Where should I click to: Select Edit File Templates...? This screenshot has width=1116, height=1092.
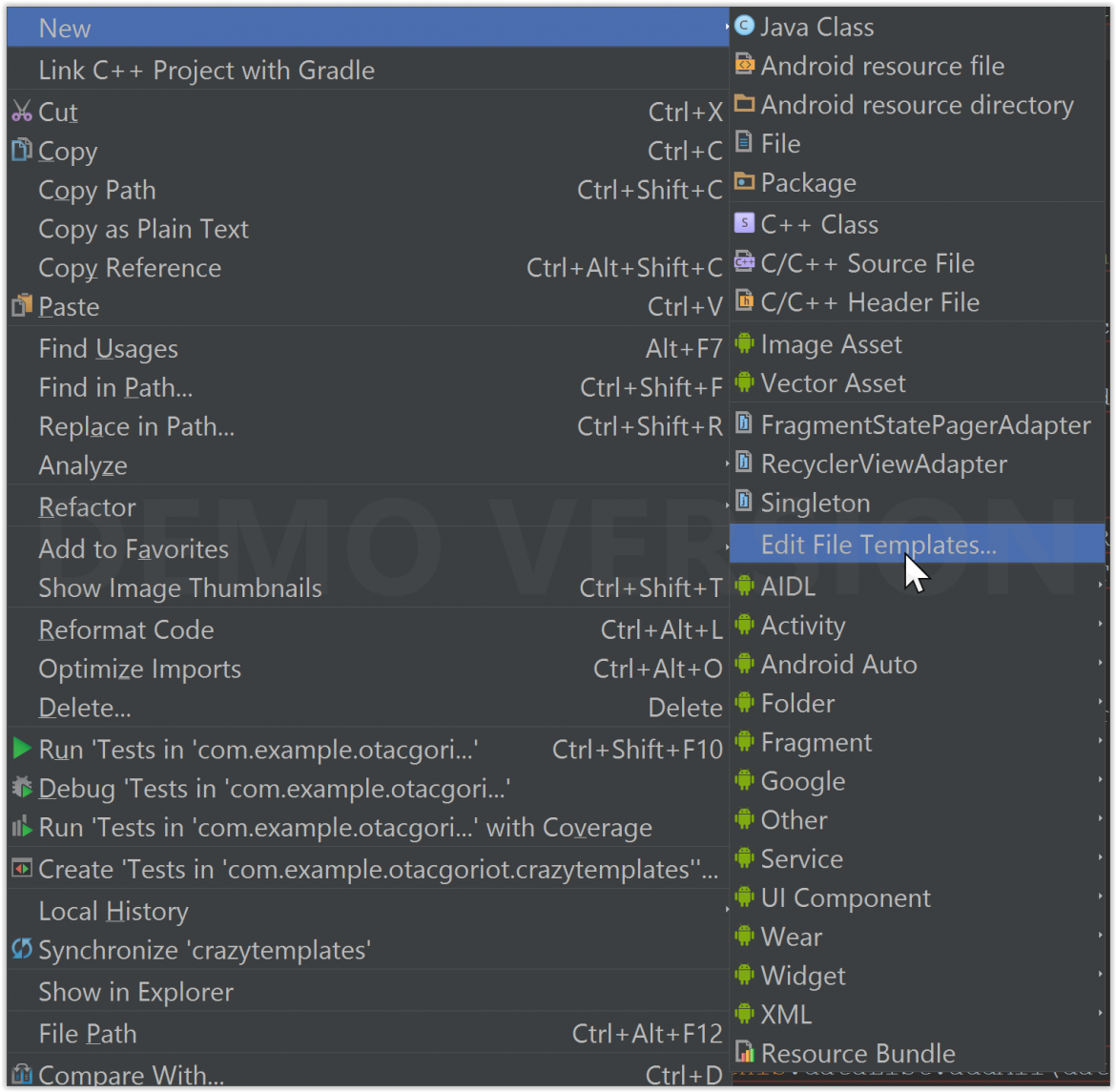click(x=917, y=544)
